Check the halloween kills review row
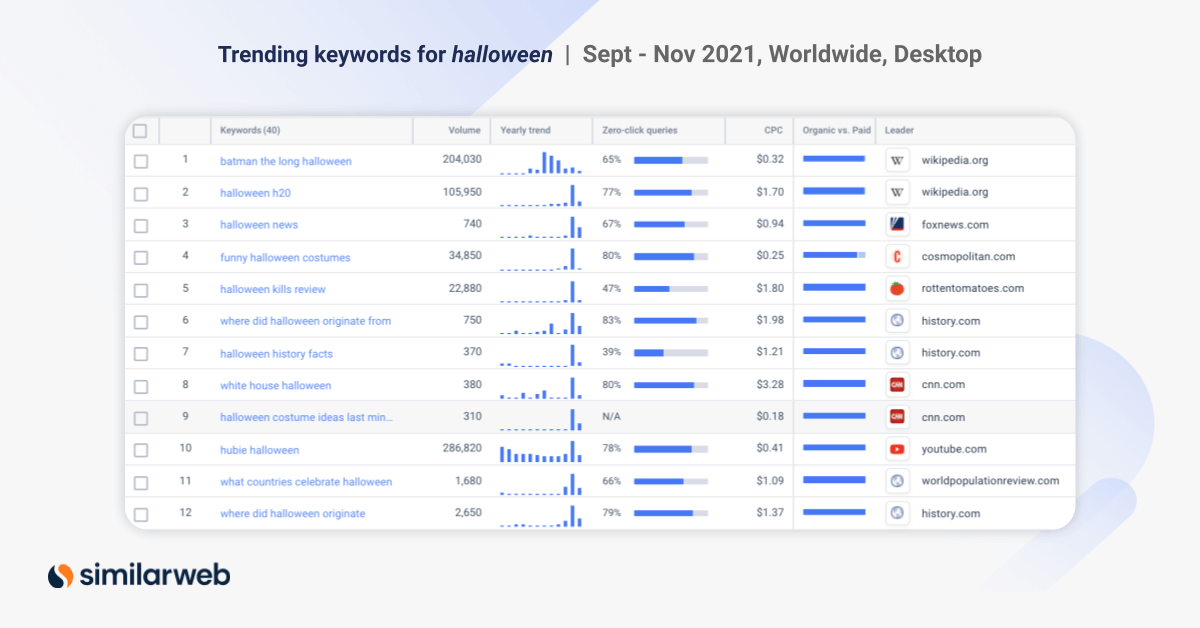This screenshot has height=628, width=1200. [x=140, y=289]
